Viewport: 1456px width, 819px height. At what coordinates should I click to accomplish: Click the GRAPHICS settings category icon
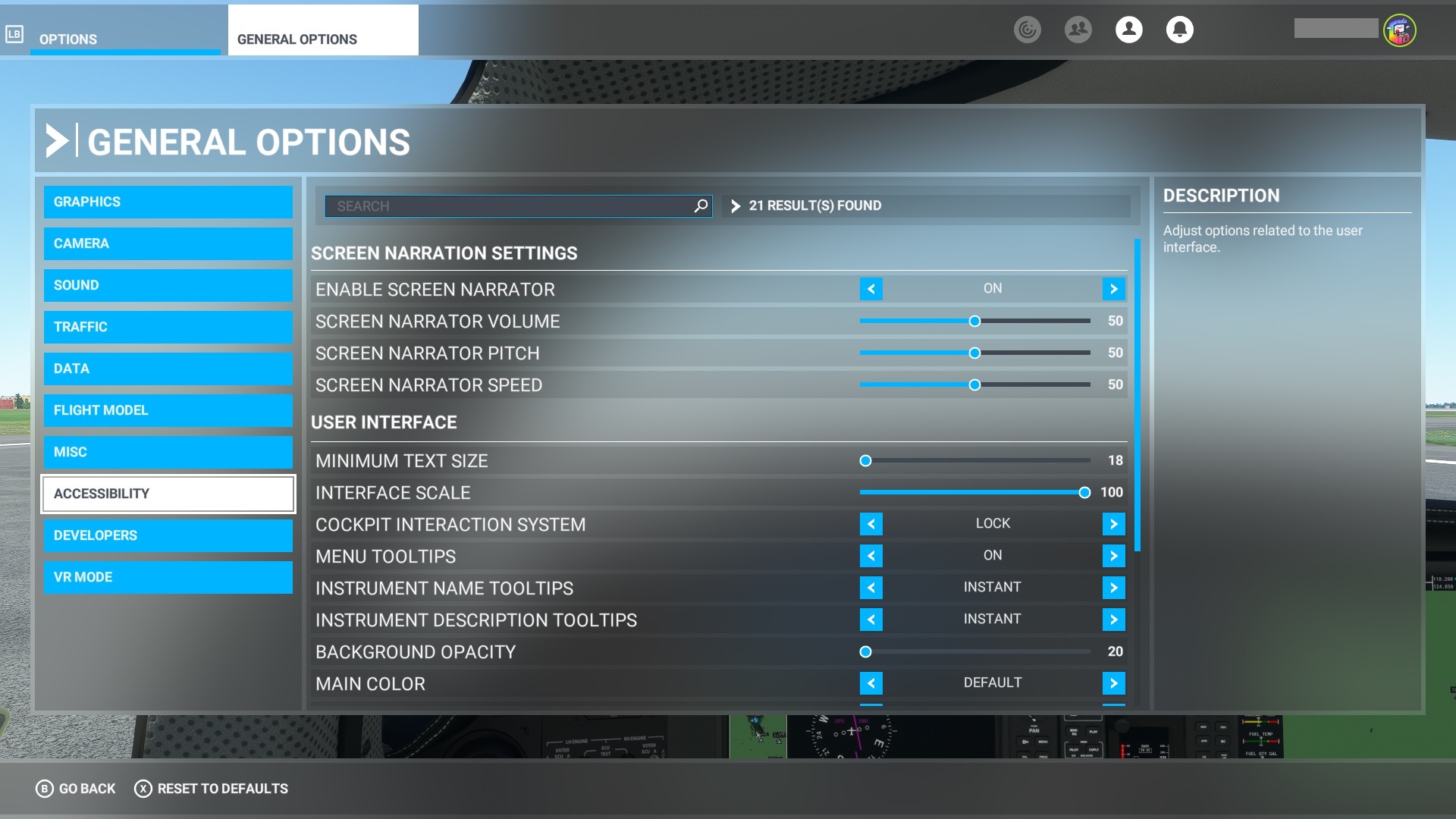click(x=168, y=201)
